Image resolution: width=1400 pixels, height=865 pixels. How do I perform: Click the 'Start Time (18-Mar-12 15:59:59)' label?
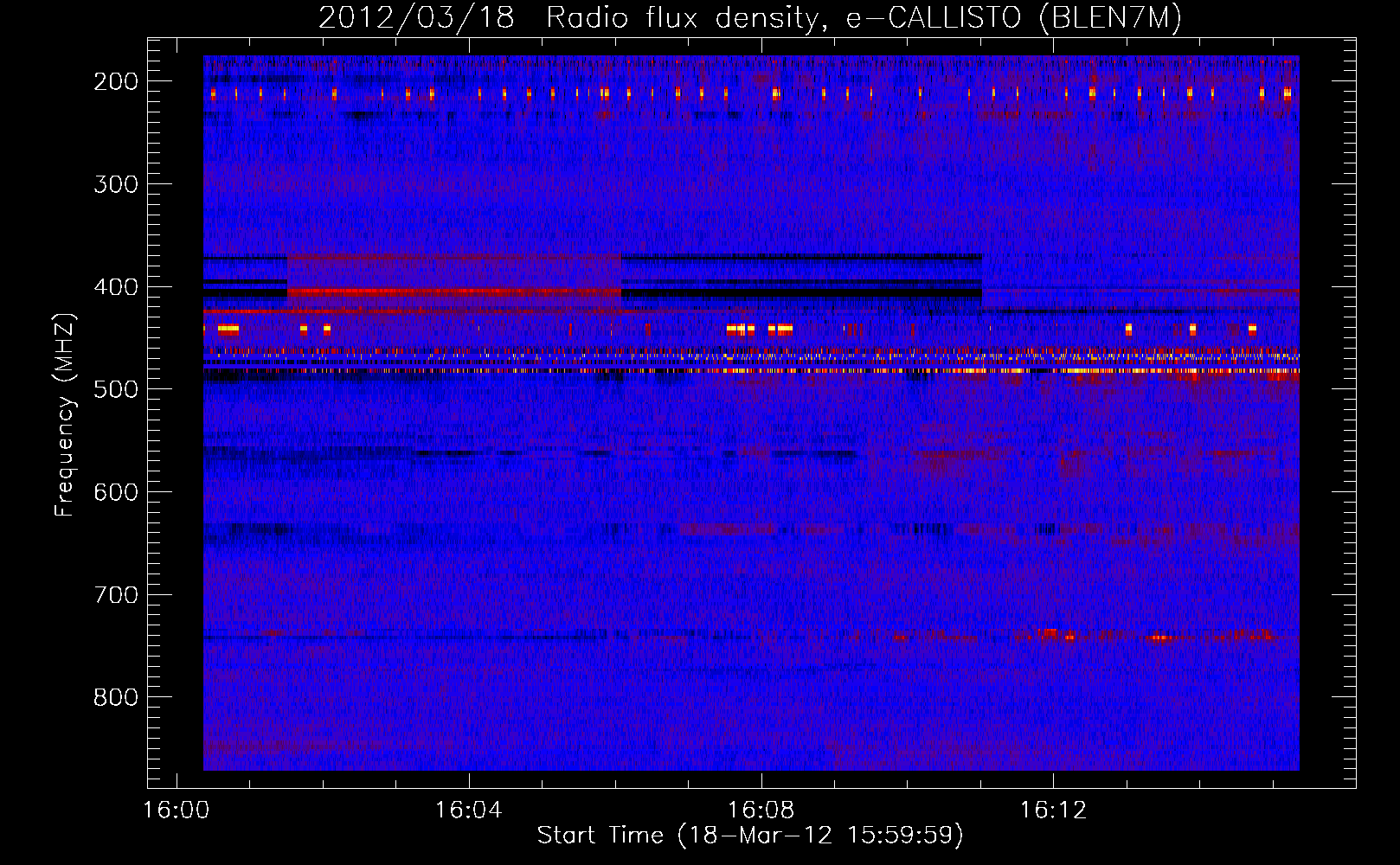tap(750, 836)
